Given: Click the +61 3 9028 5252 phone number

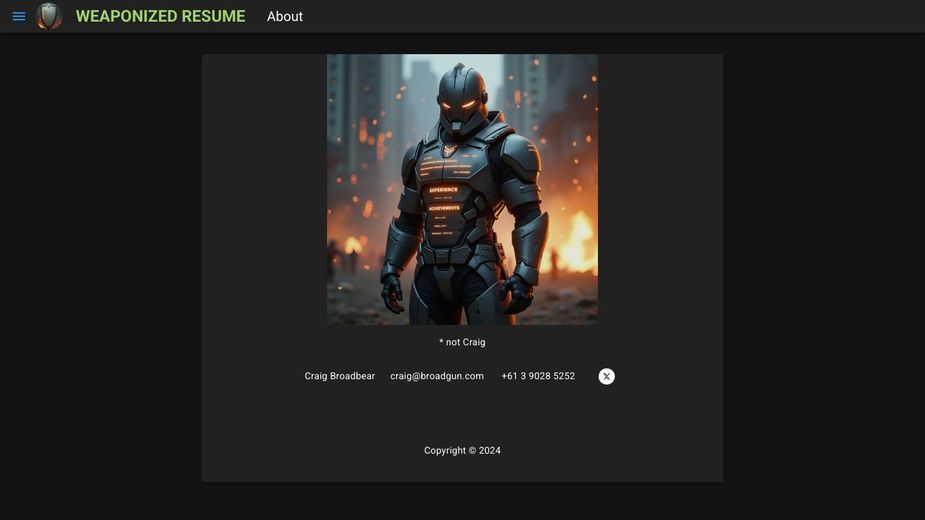Looking at the screenshot, I should [538, 376].
